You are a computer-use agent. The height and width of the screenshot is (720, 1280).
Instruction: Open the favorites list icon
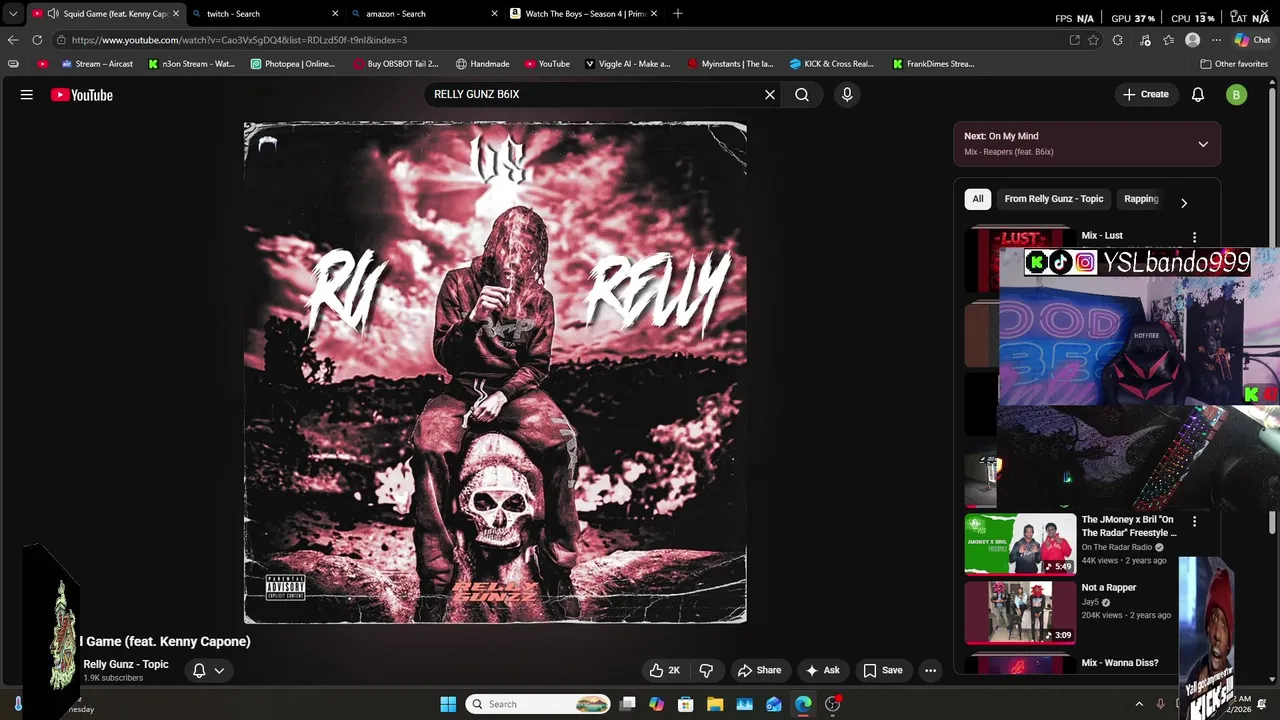(1168, 40)
